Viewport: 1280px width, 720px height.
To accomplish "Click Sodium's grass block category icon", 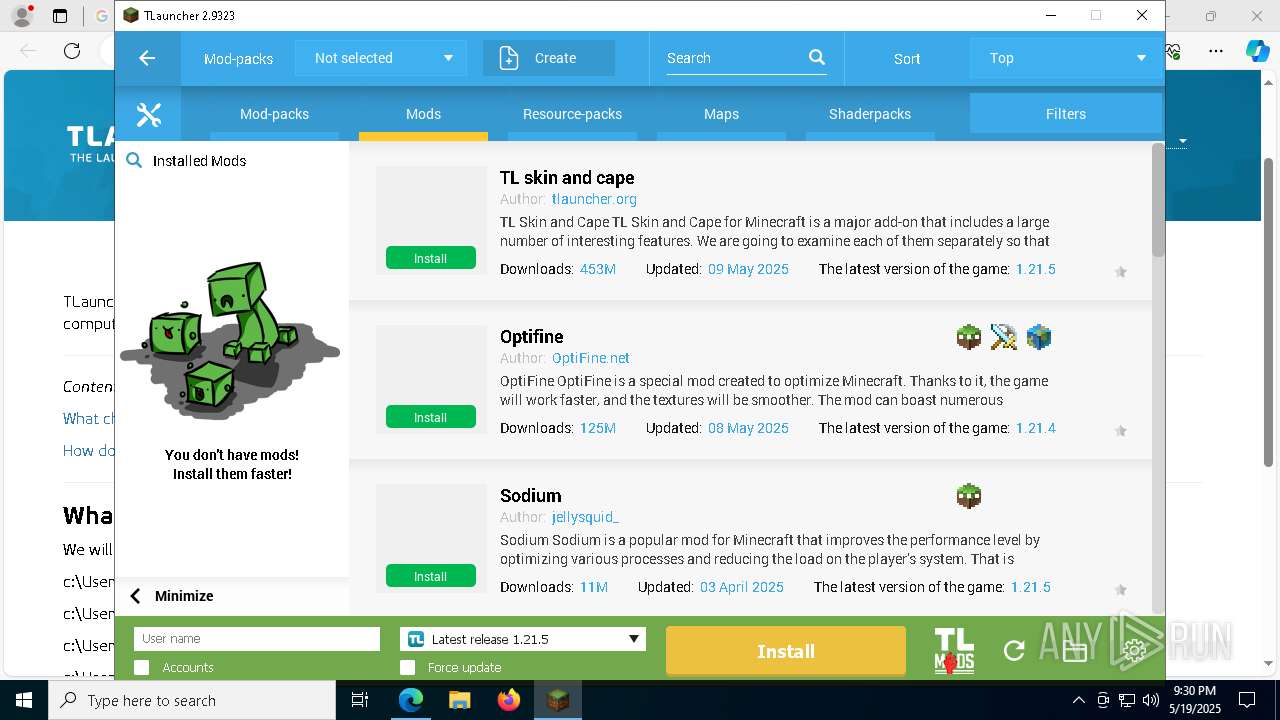I will [969, 496].
